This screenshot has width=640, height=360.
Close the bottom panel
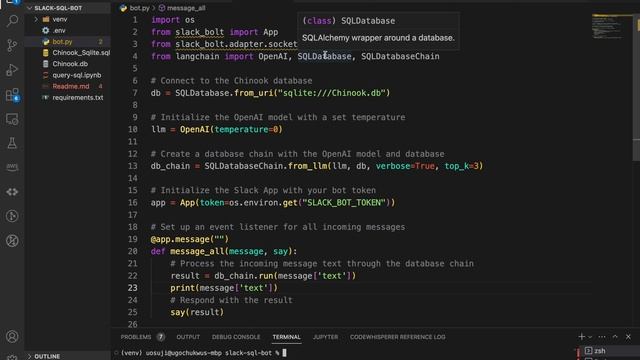(x=628, y=337)
